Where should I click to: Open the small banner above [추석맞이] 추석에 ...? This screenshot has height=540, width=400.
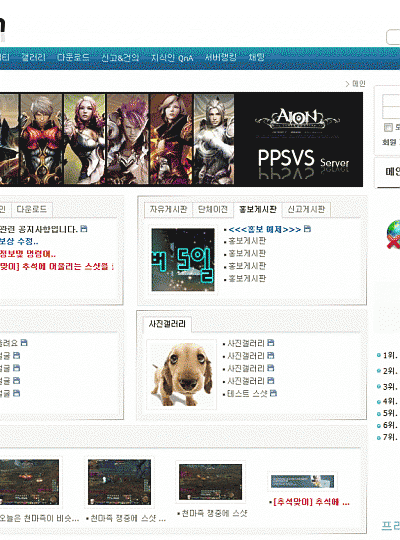pos(302,481)
